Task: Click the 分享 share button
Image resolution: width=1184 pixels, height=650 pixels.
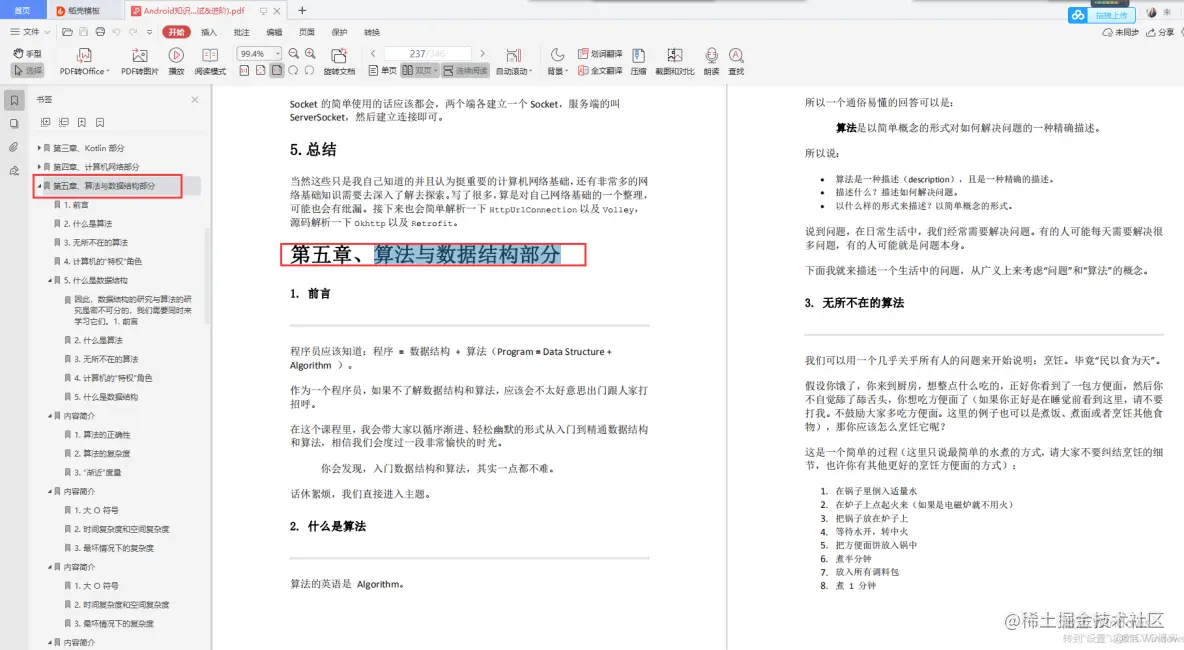Action: point(1162,33)
